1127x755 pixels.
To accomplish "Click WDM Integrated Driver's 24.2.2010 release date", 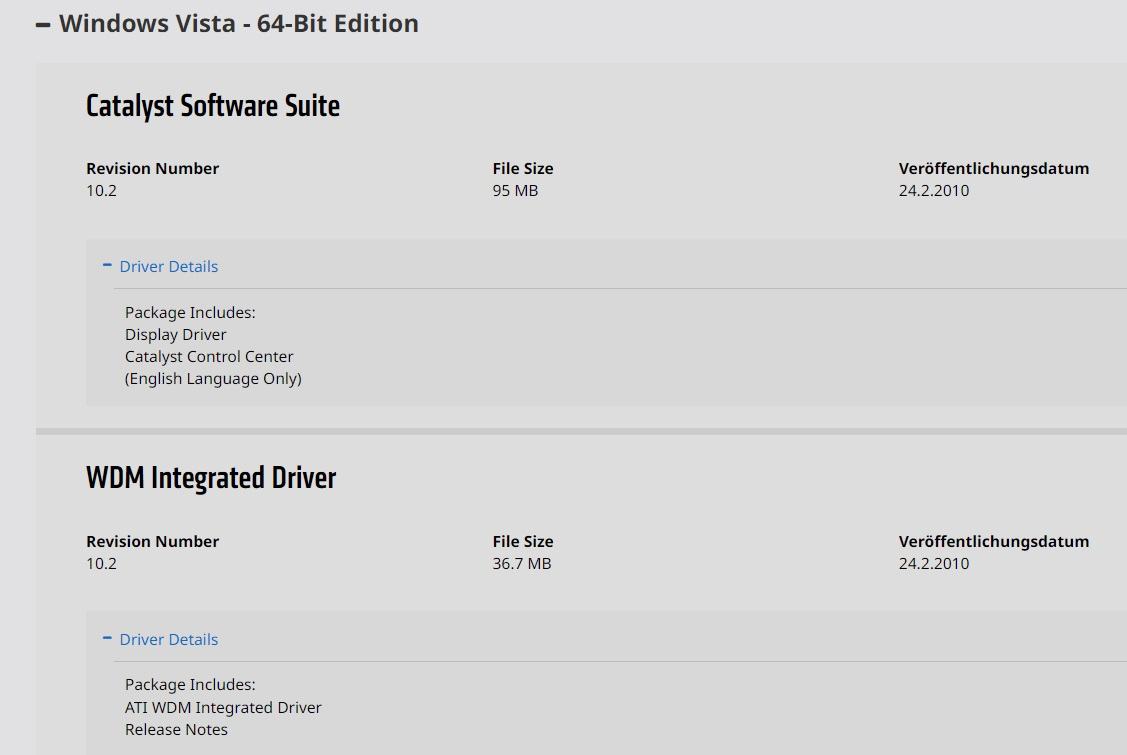I will coord(933,564).
